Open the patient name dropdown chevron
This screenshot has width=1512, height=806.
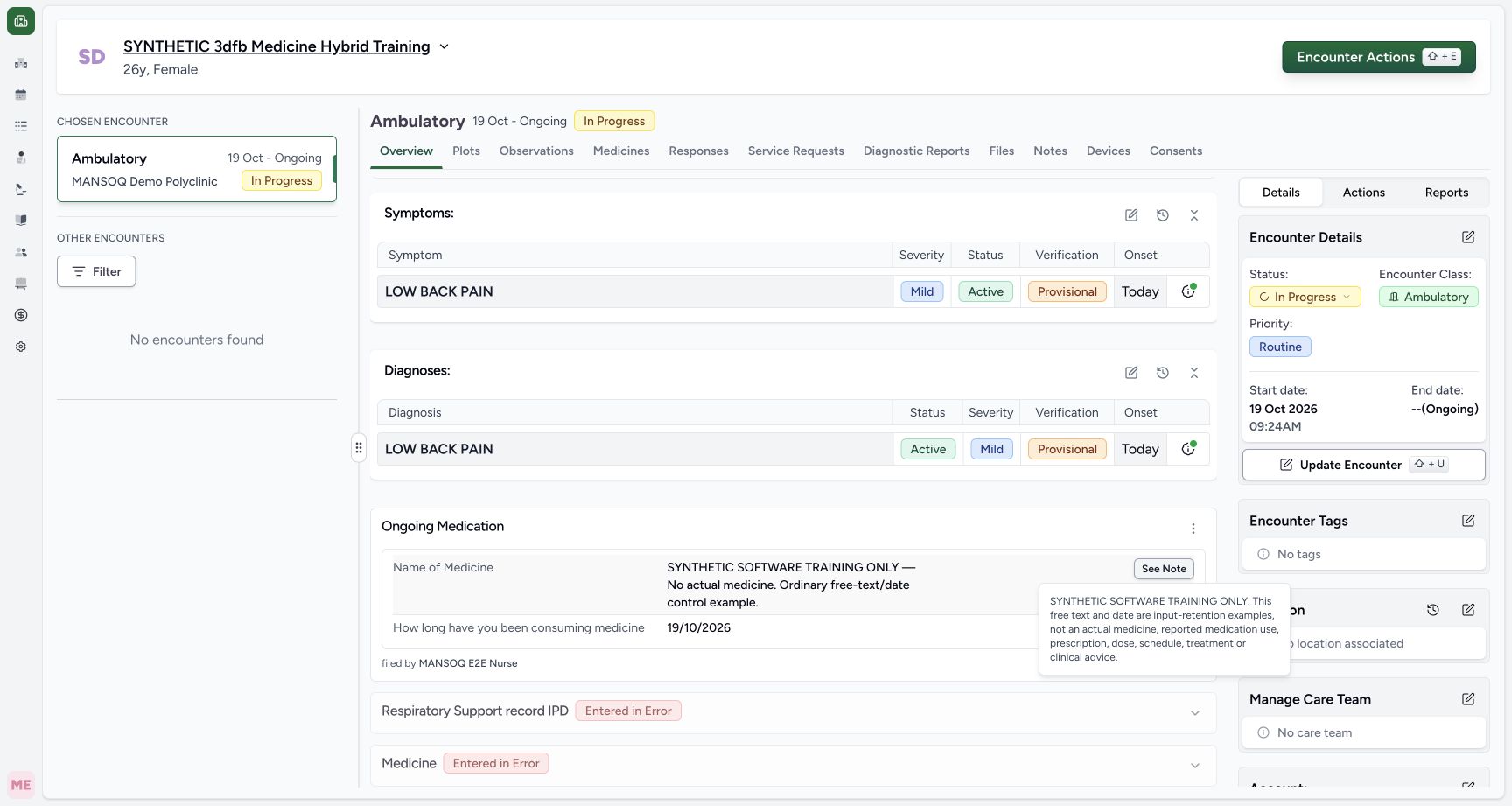444,46
